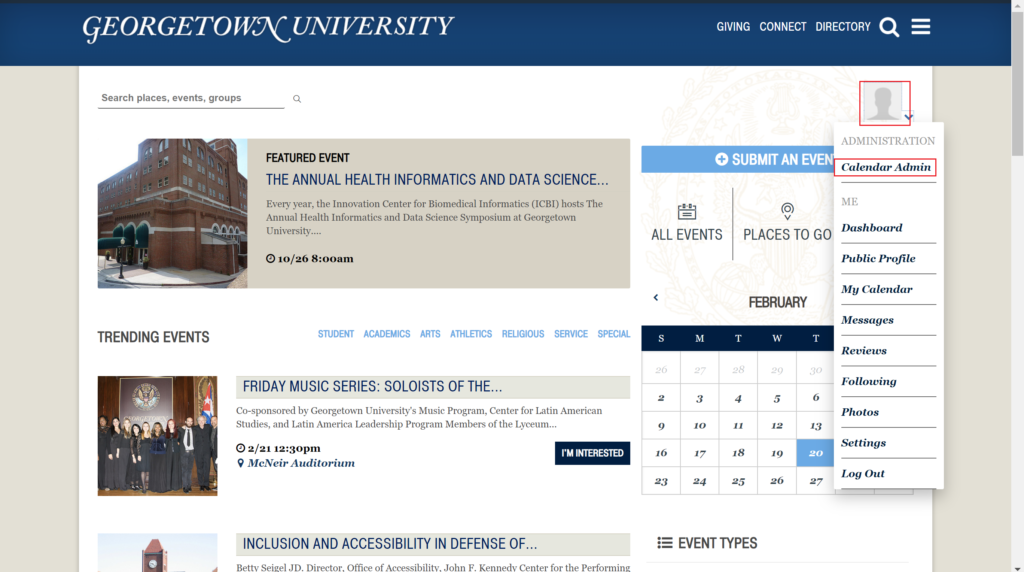Click the header search magnifier icon

(889, 27)
